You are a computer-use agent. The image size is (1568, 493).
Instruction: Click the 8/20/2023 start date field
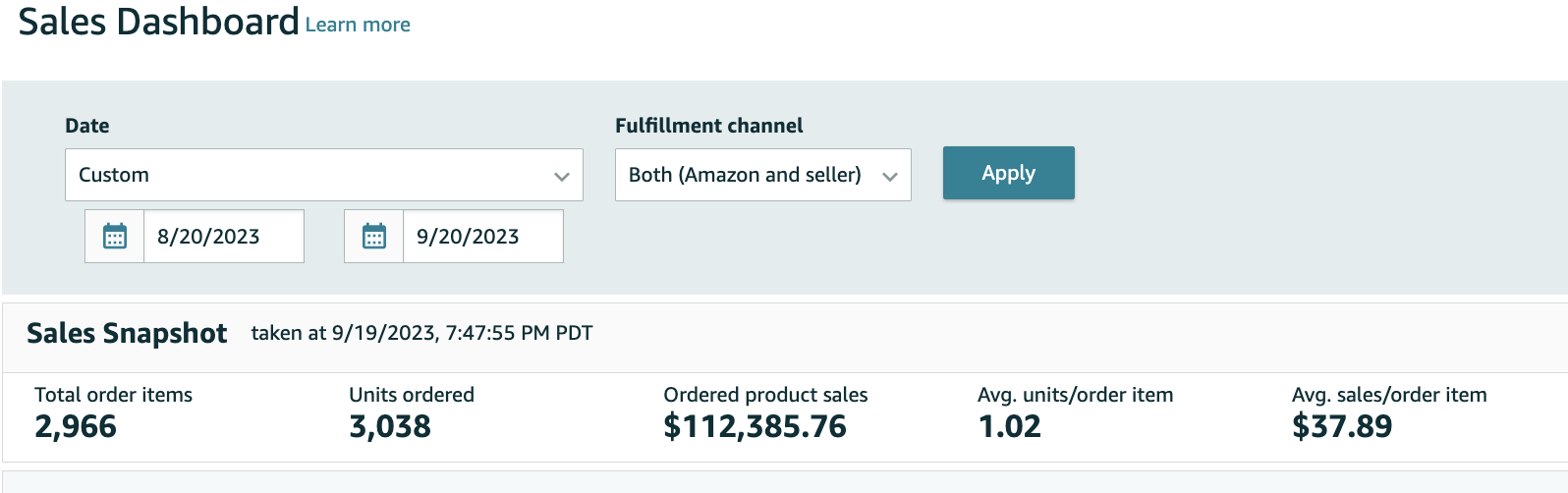click(x=223, y=237)
